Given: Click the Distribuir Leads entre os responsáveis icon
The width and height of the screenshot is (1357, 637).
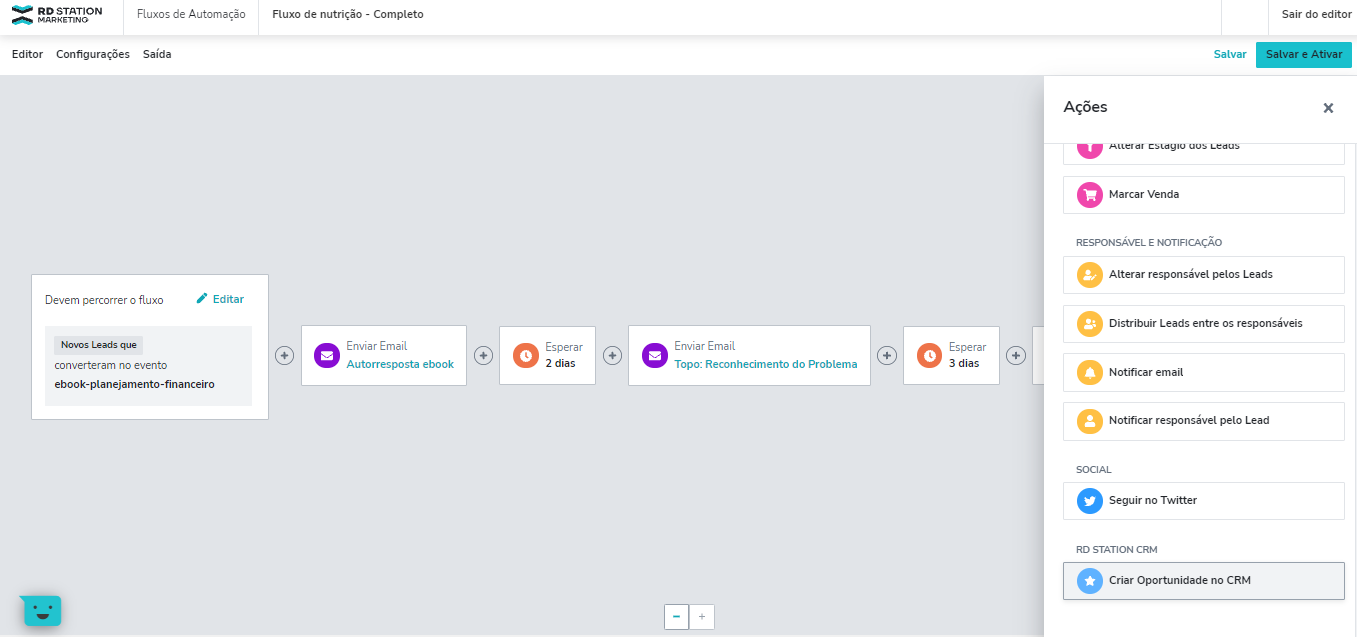Looking at the screenshot, I should click(x=1089, y=324).
